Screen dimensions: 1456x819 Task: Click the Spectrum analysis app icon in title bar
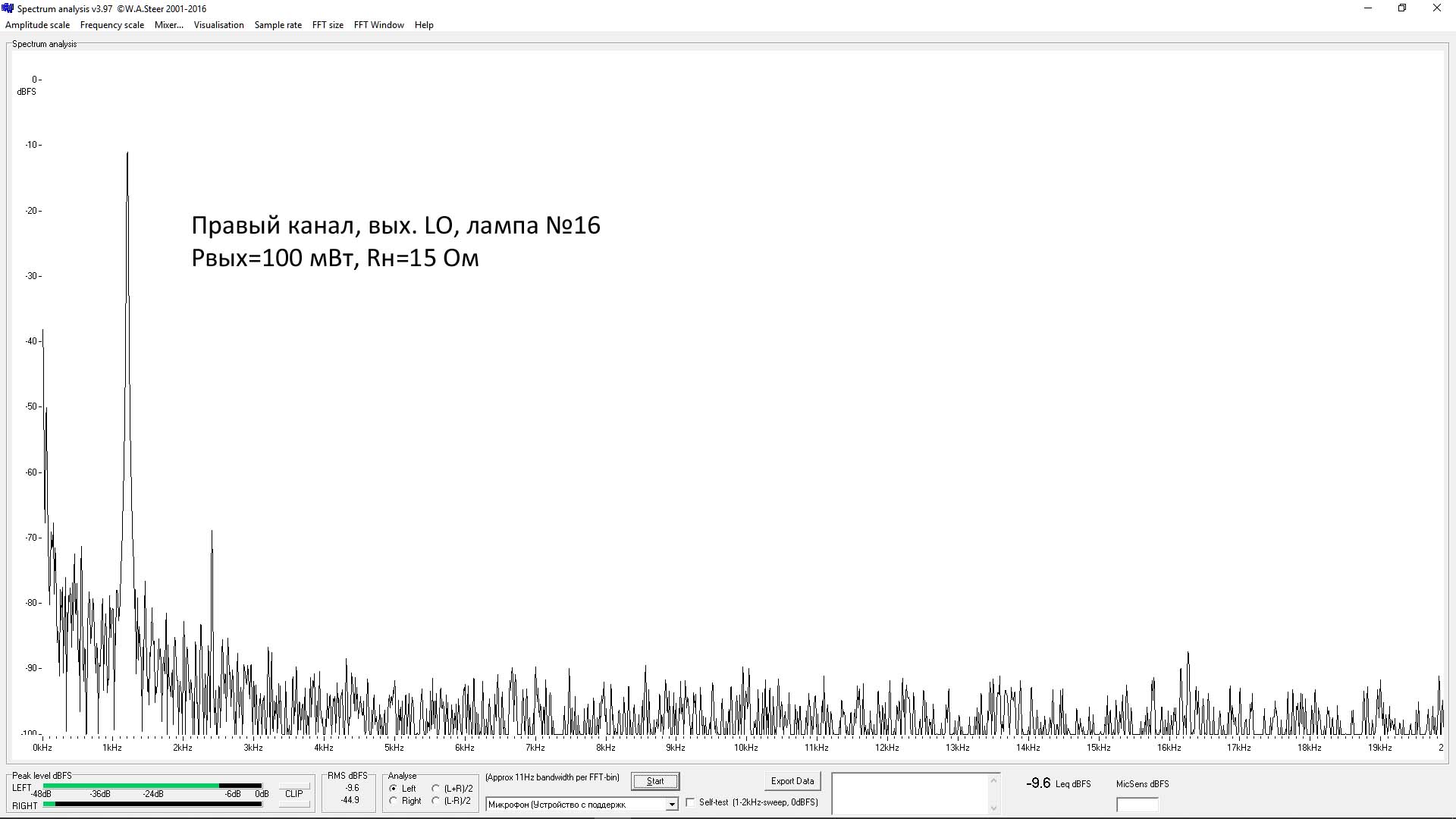click(8, 8)
